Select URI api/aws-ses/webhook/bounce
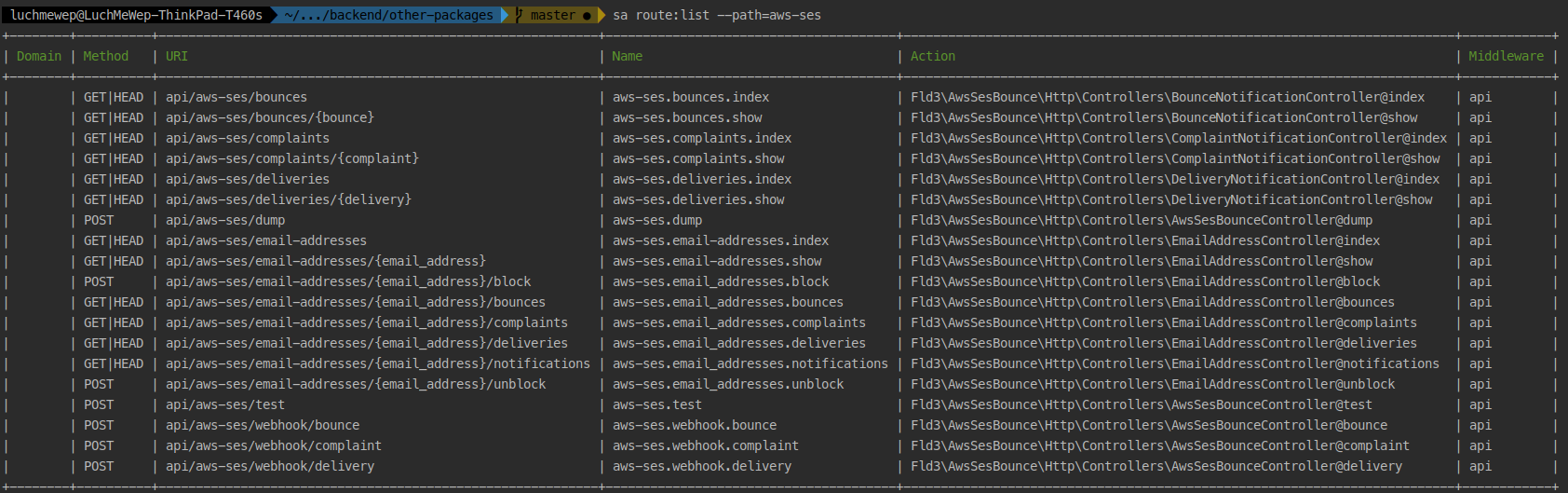 coord(263,425)
